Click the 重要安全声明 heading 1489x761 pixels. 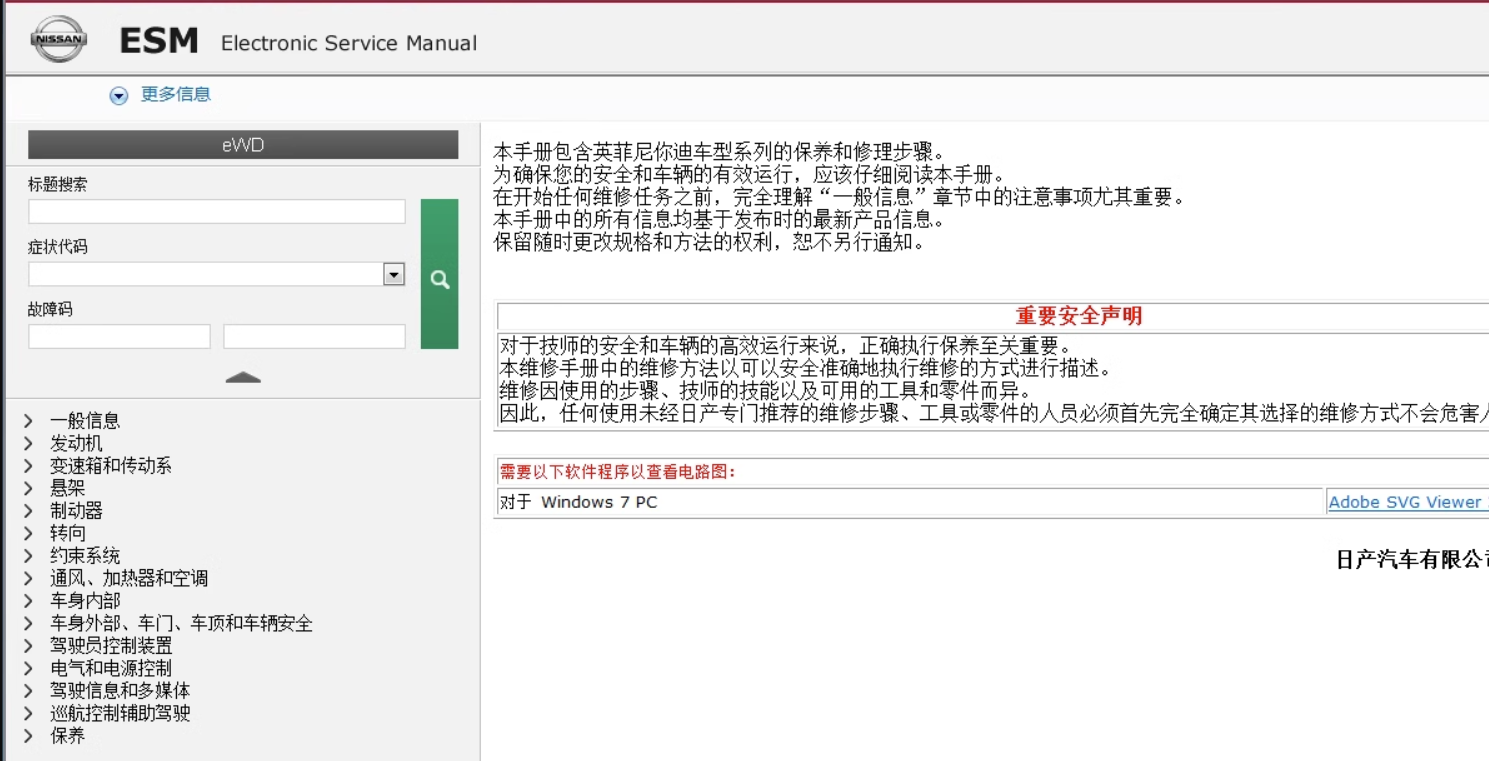pyautogui.click(x=1079, y=316)
